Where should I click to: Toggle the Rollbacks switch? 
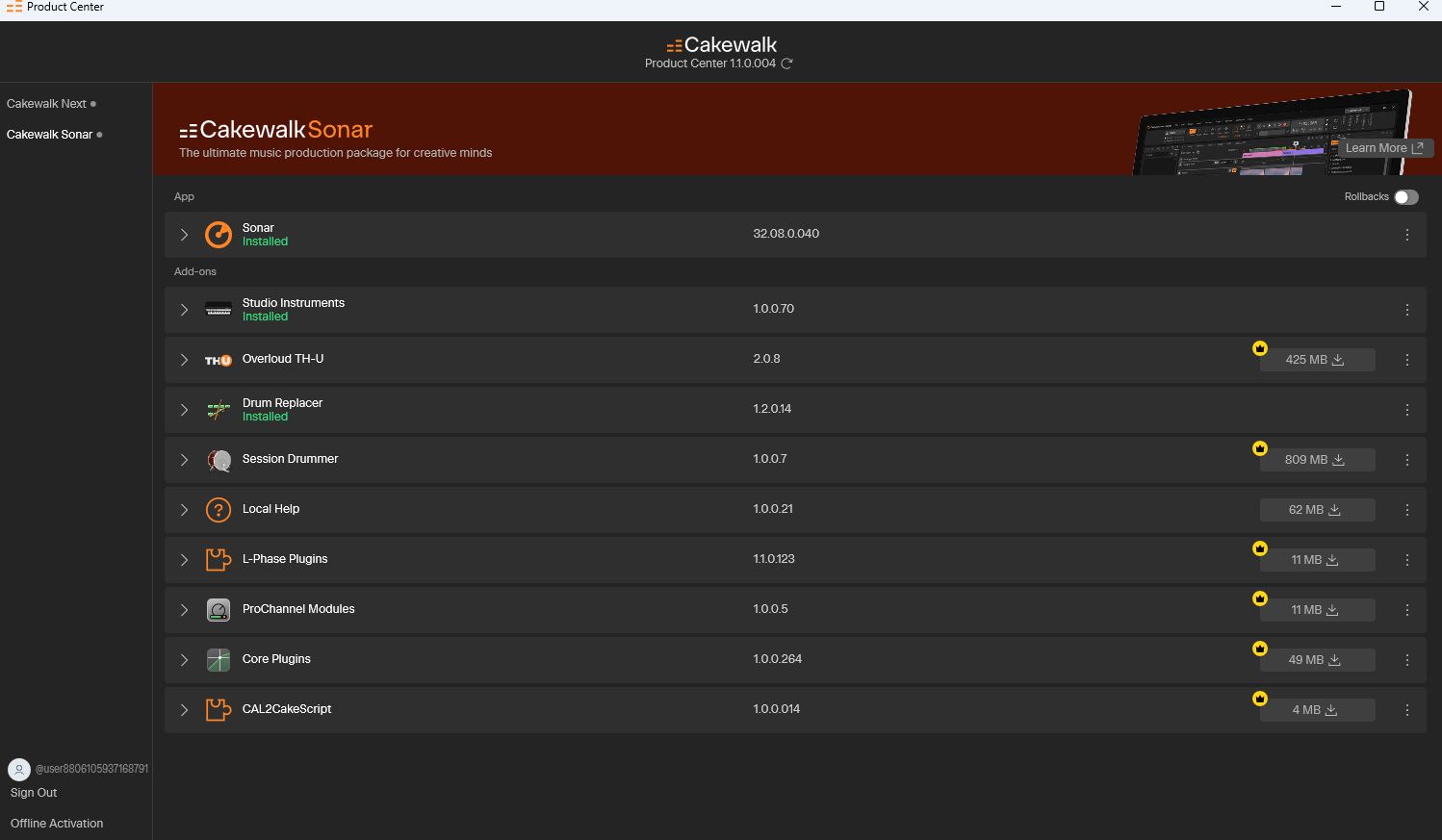pos(1406,197)
